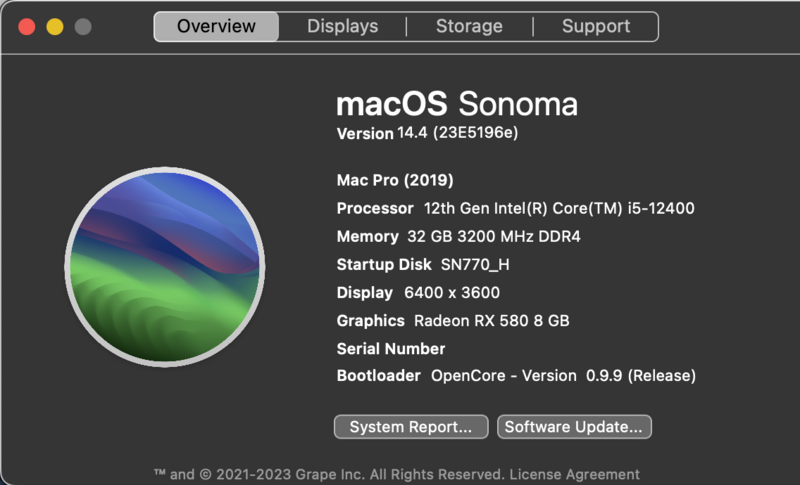
Task: Switch to the Displays tab
Action: (x=342, y=26)
